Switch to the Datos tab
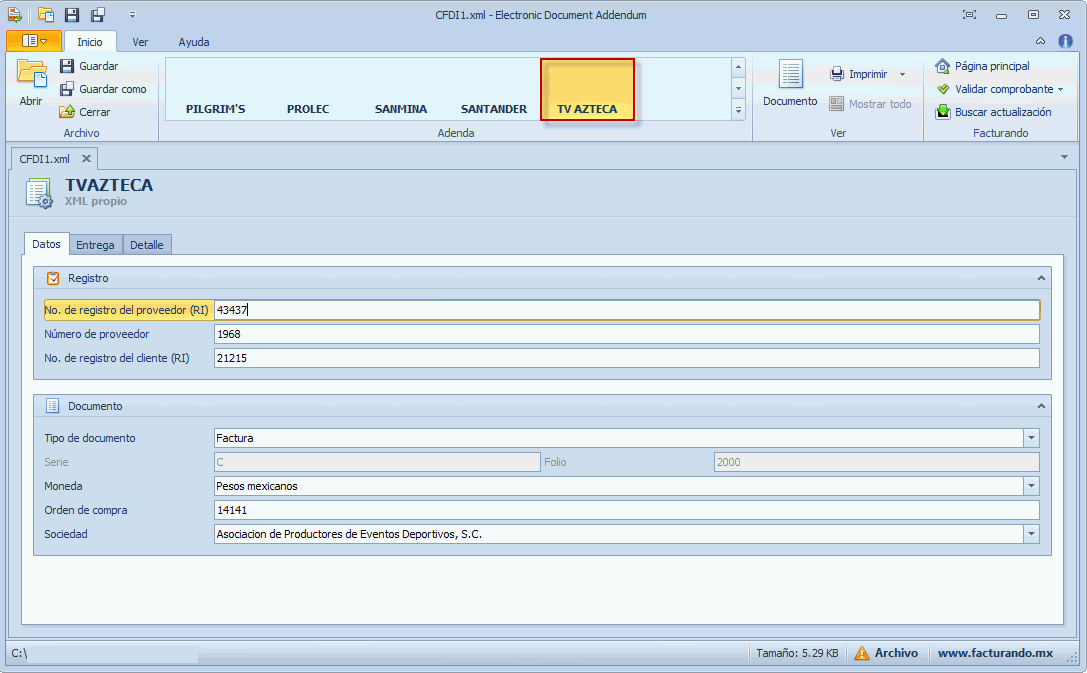 click(x=46, y=244)
